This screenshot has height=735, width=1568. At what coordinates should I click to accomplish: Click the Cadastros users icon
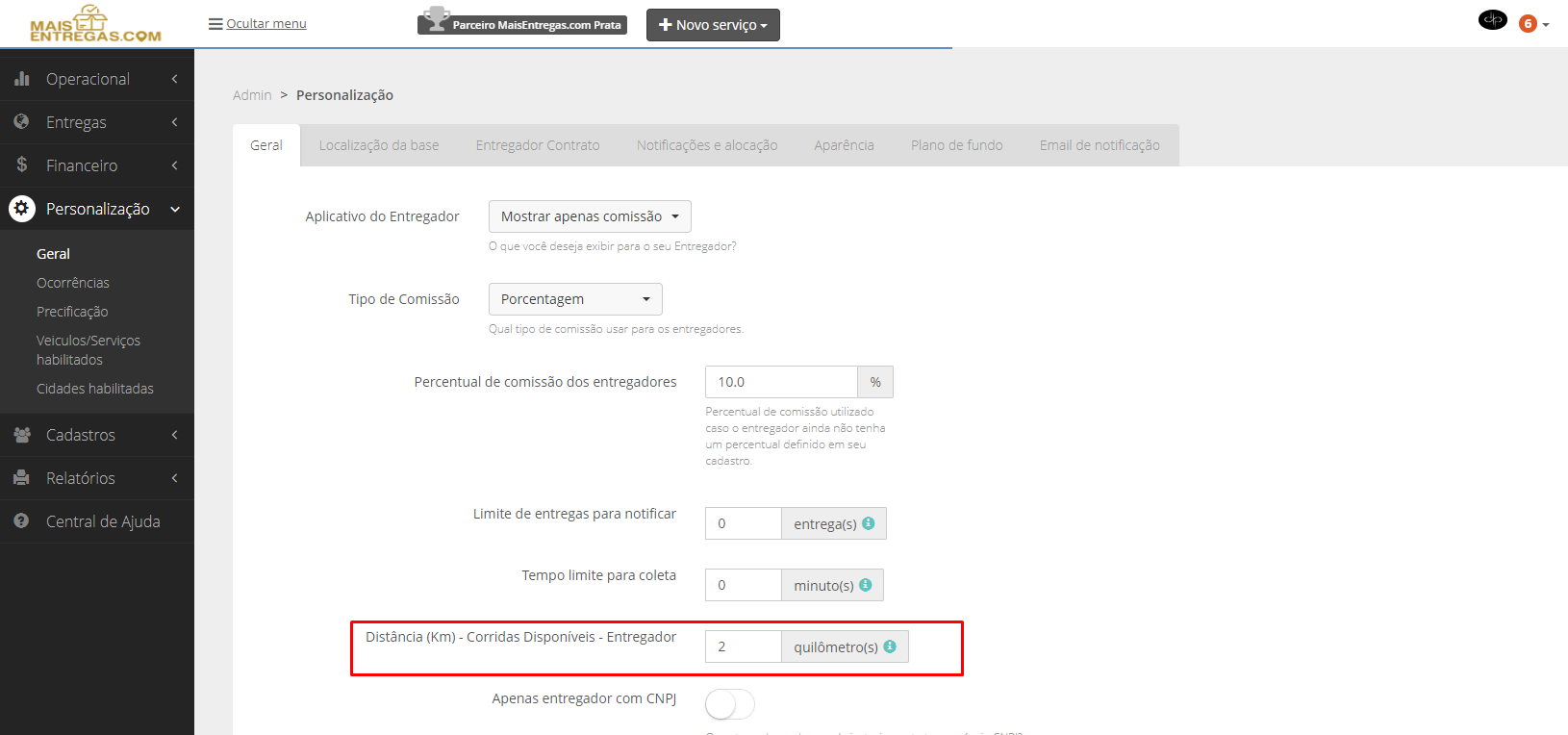[21, 435]
